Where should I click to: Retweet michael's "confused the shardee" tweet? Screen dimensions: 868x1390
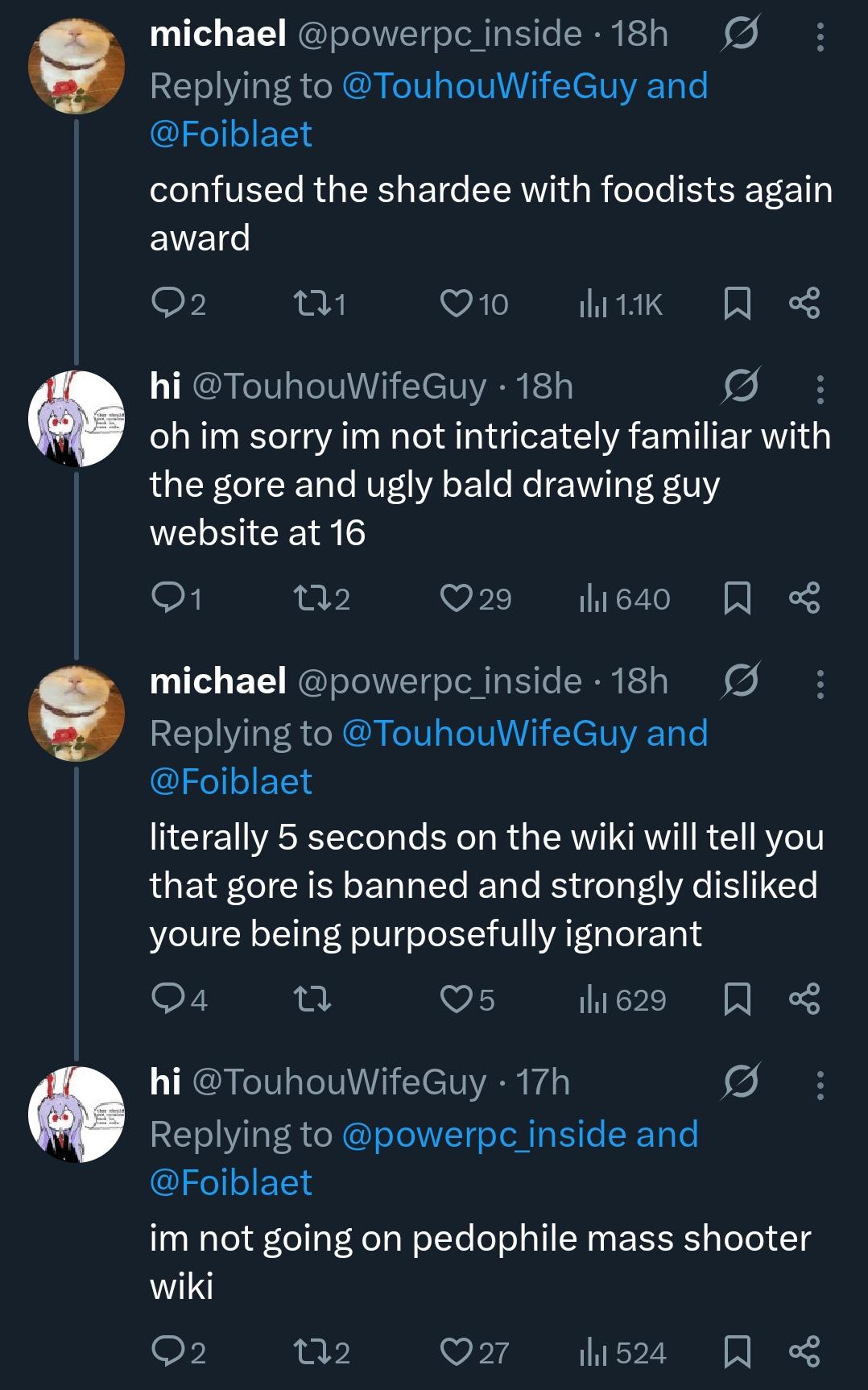click(x=309, y=304)
